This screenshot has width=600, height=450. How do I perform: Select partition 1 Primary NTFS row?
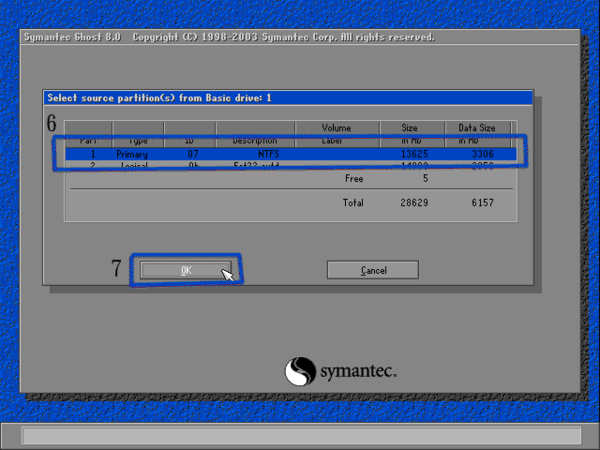(x=291, y=154)
